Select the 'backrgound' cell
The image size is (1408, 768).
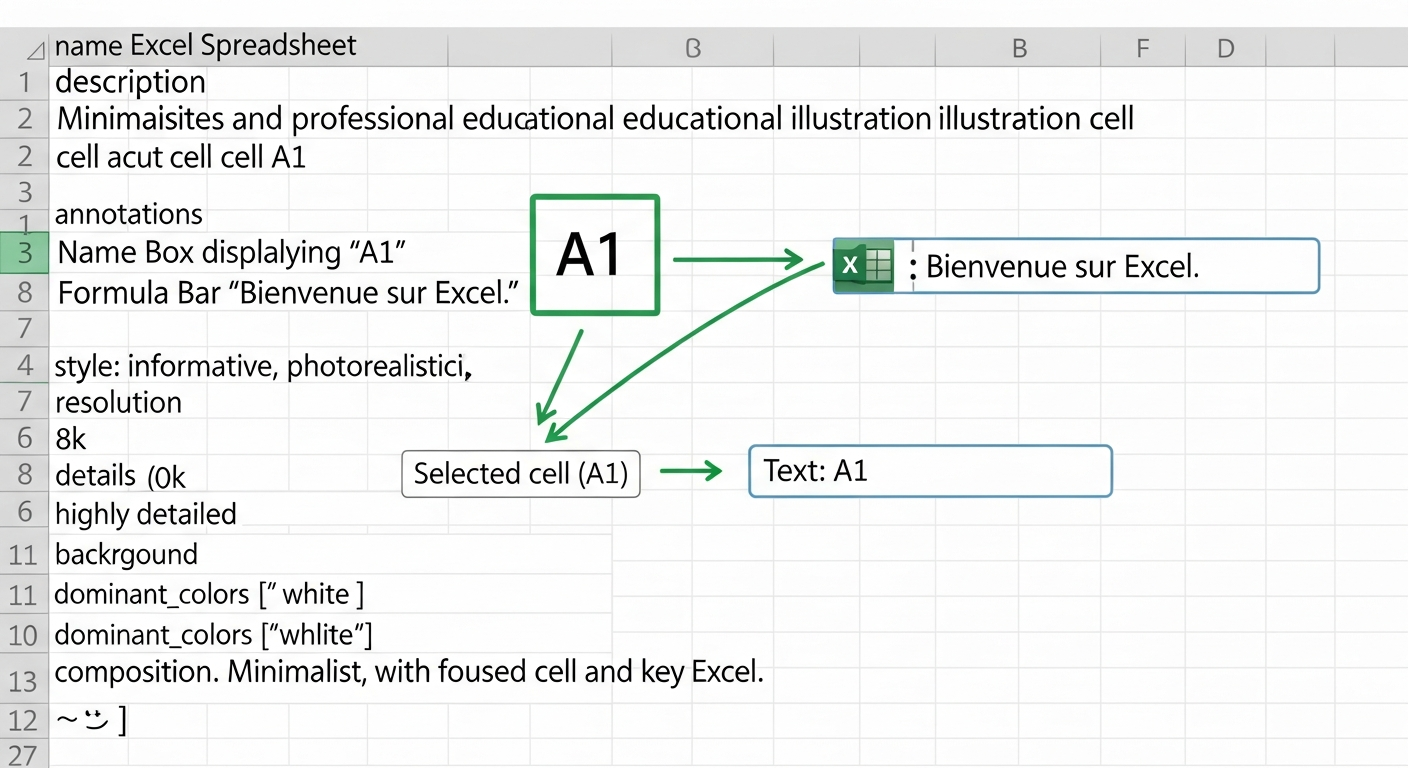(x=127, y=554)
